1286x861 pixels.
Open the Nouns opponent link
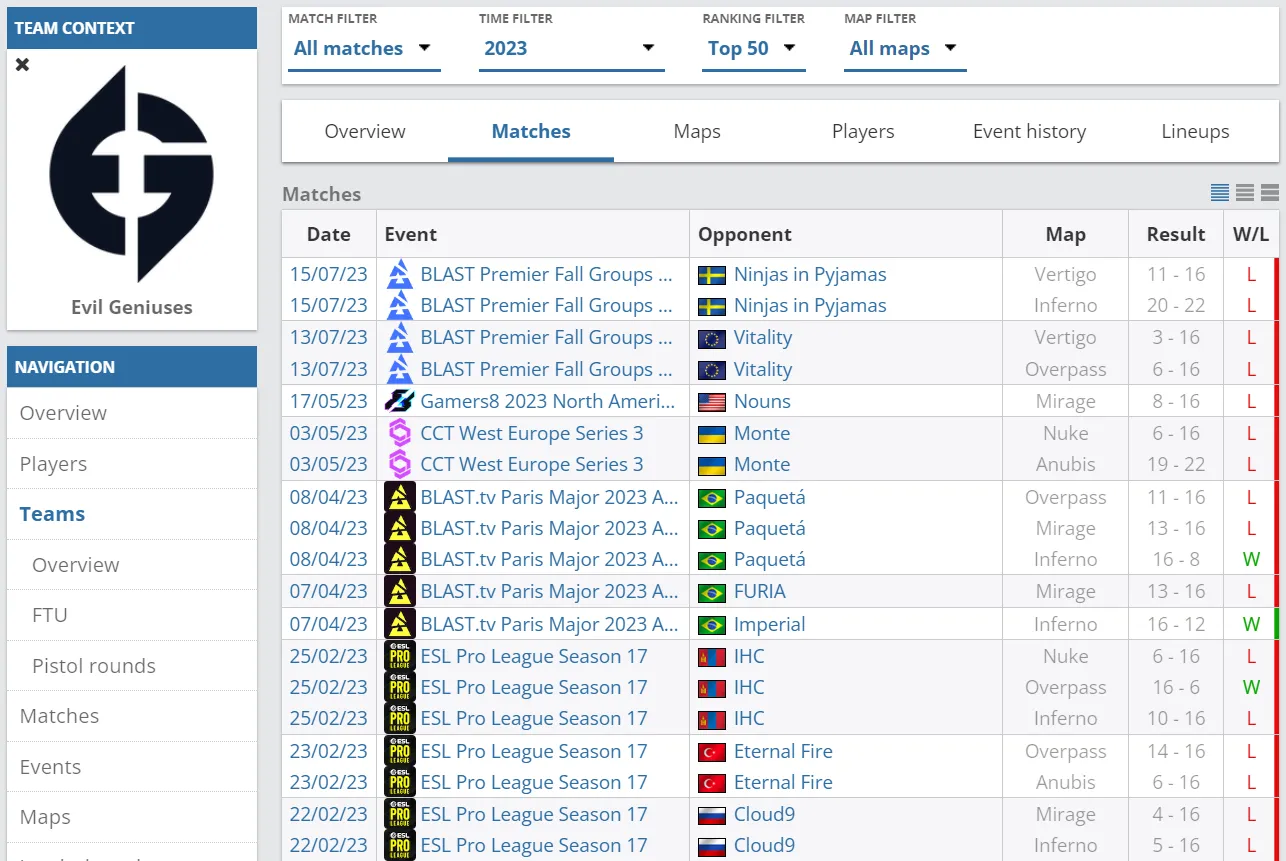[x=762, y=402]
